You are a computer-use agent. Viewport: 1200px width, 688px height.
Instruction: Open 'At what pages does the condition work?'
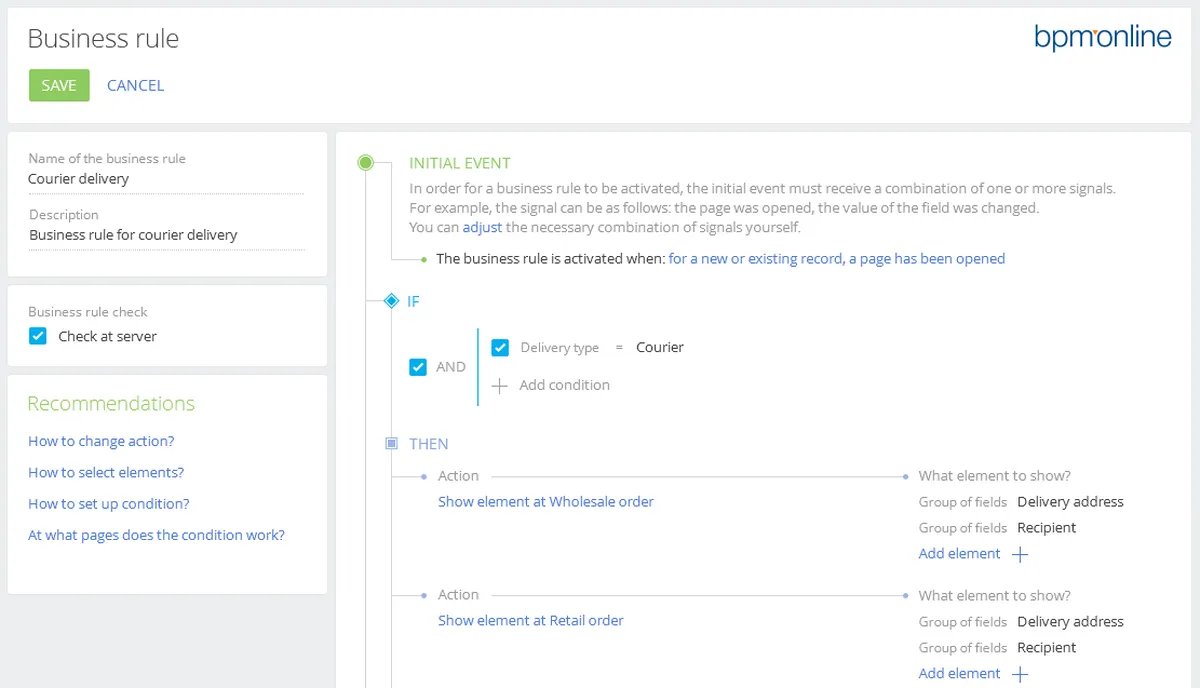point(156,536)
